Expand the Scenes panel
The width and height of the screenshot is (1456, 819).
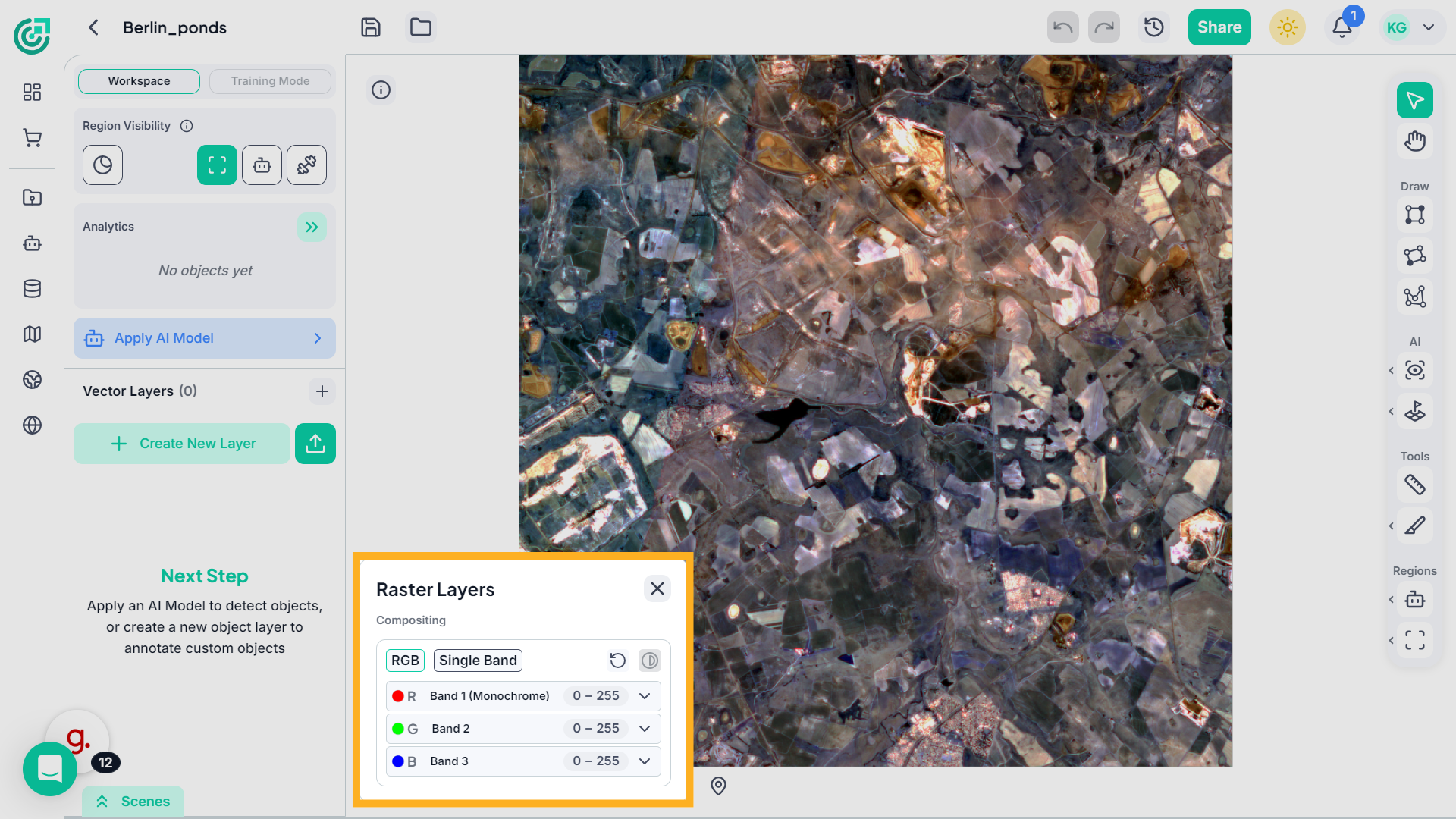click(133, 802)
